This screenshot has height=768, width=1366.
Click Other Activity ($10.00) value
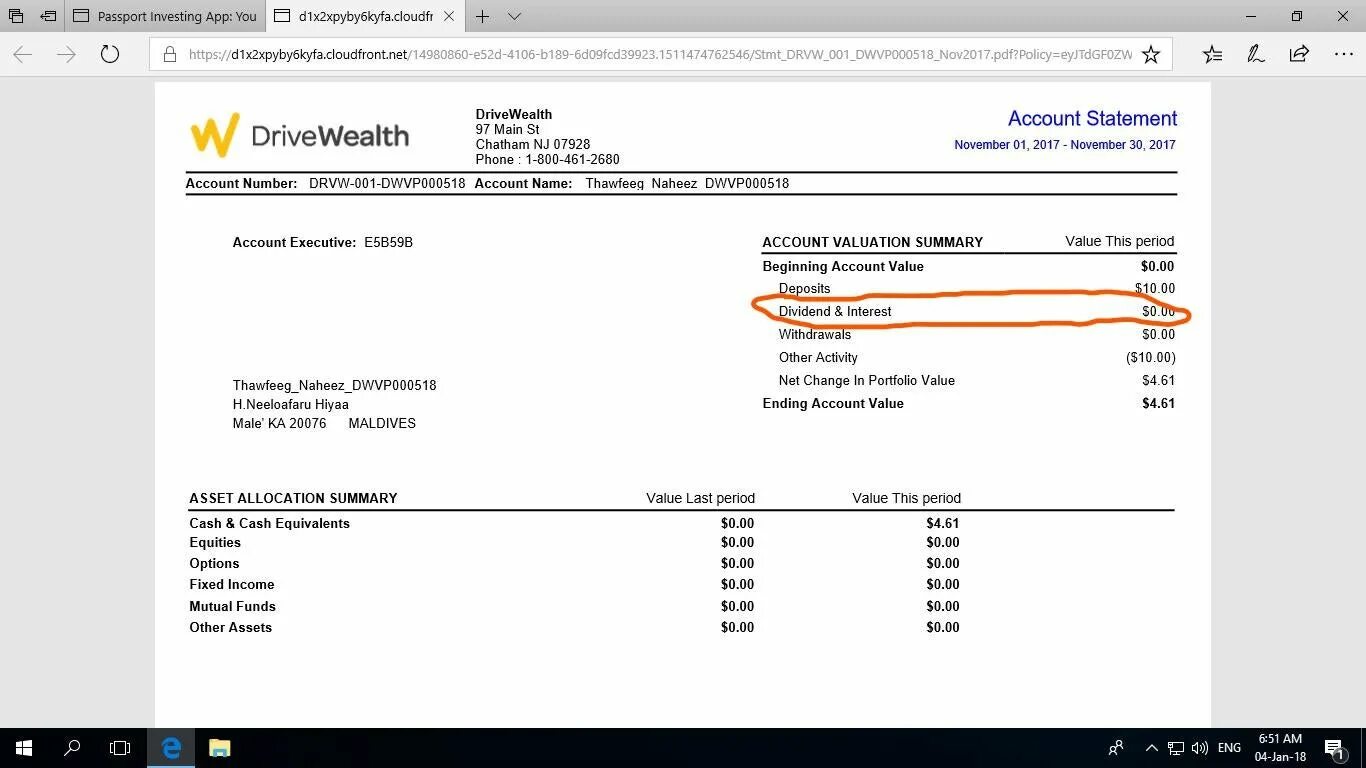click(x=1150, y=357)
